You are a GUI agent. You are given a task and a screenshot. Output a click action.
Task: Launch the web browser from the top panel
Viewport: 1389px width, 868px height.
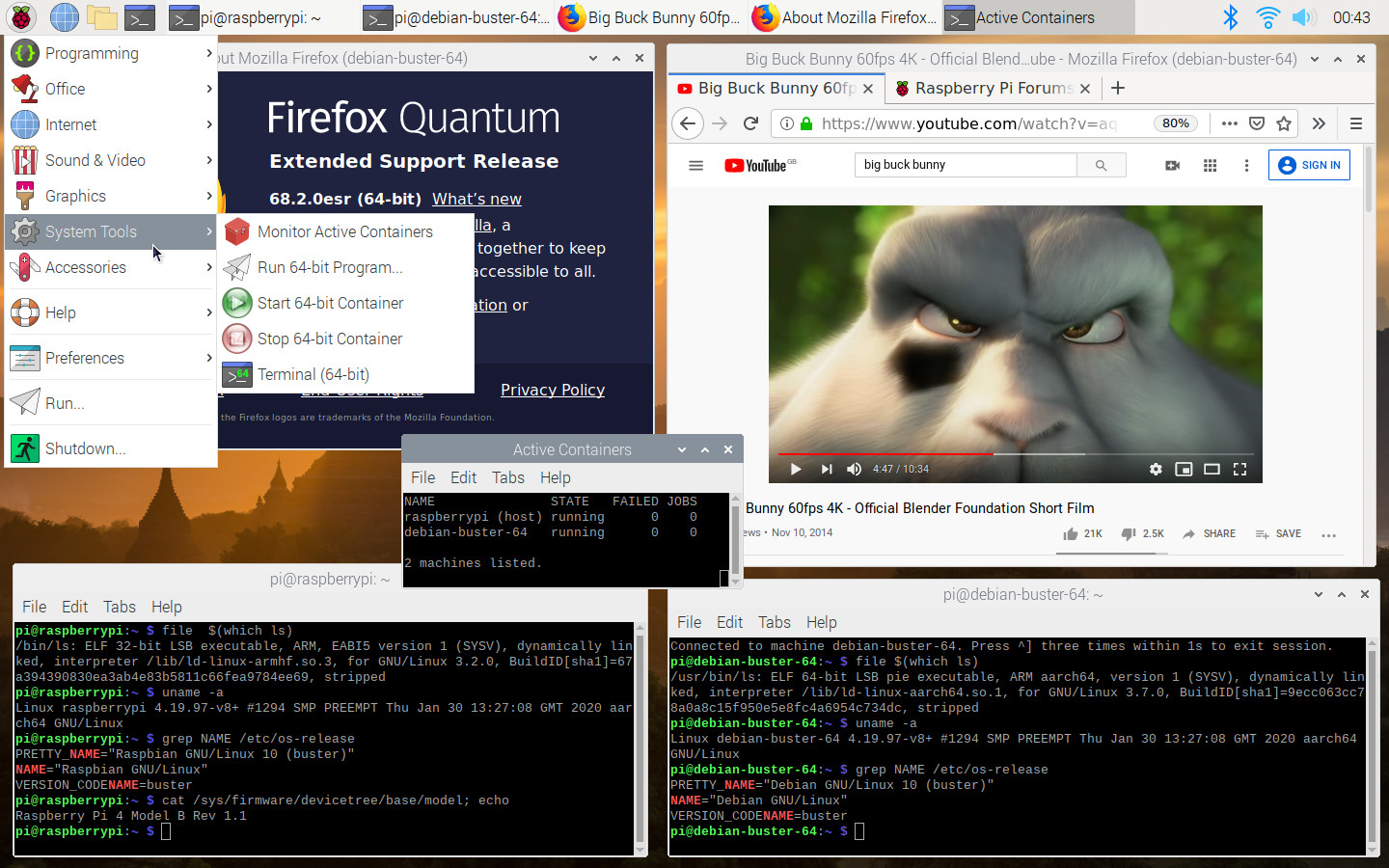64,16
